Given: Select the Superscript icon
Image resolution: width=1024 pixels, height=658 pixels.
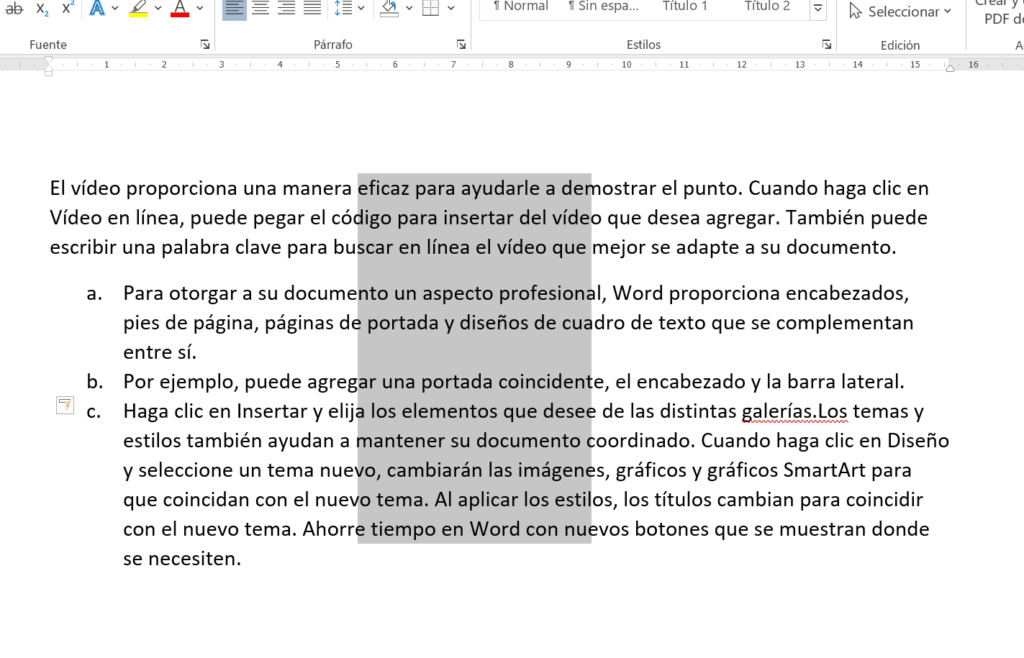Looking at the screenshot, I should (66, 8).
